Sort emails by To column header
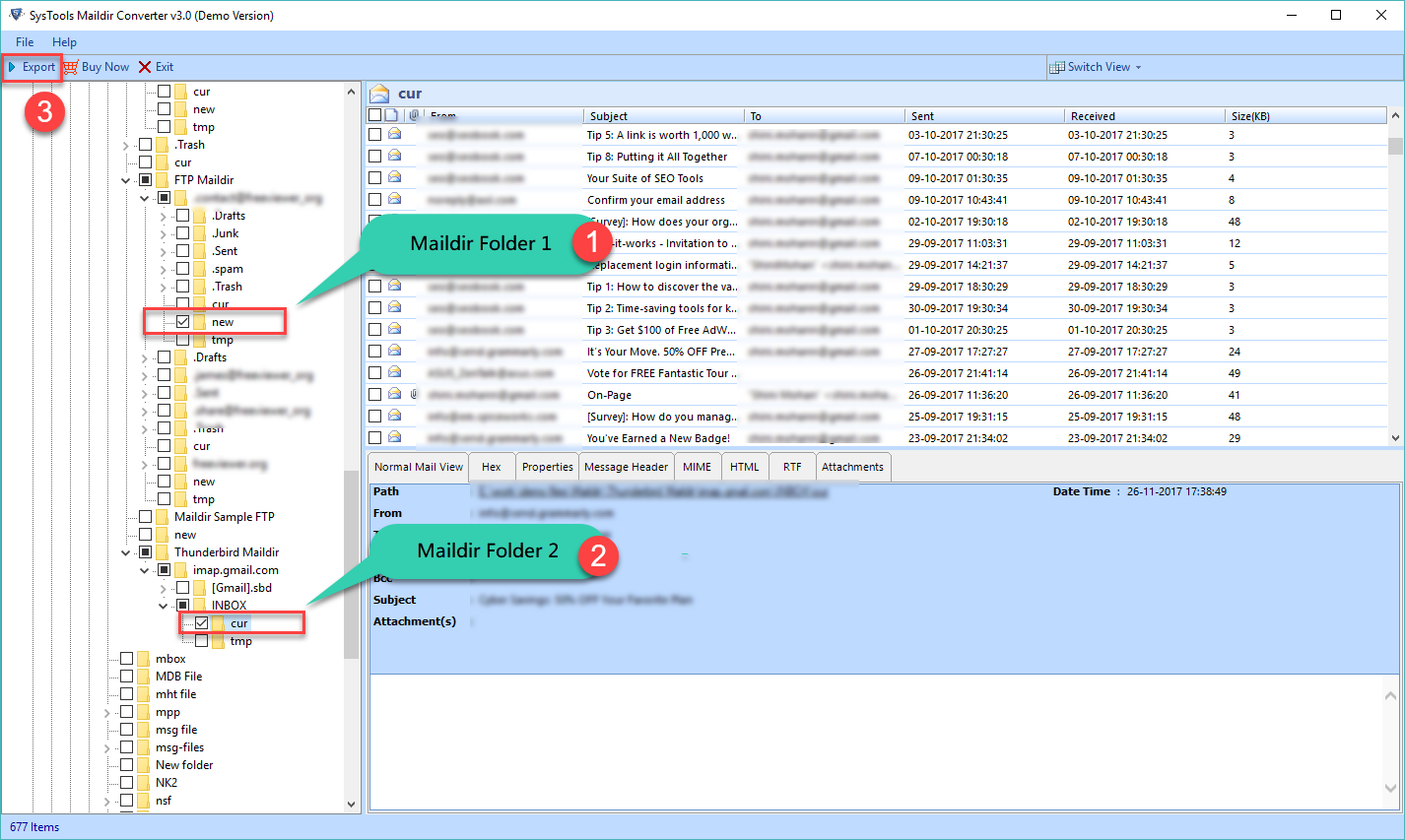The image size is (1405, 840). [x=824, y=116]
